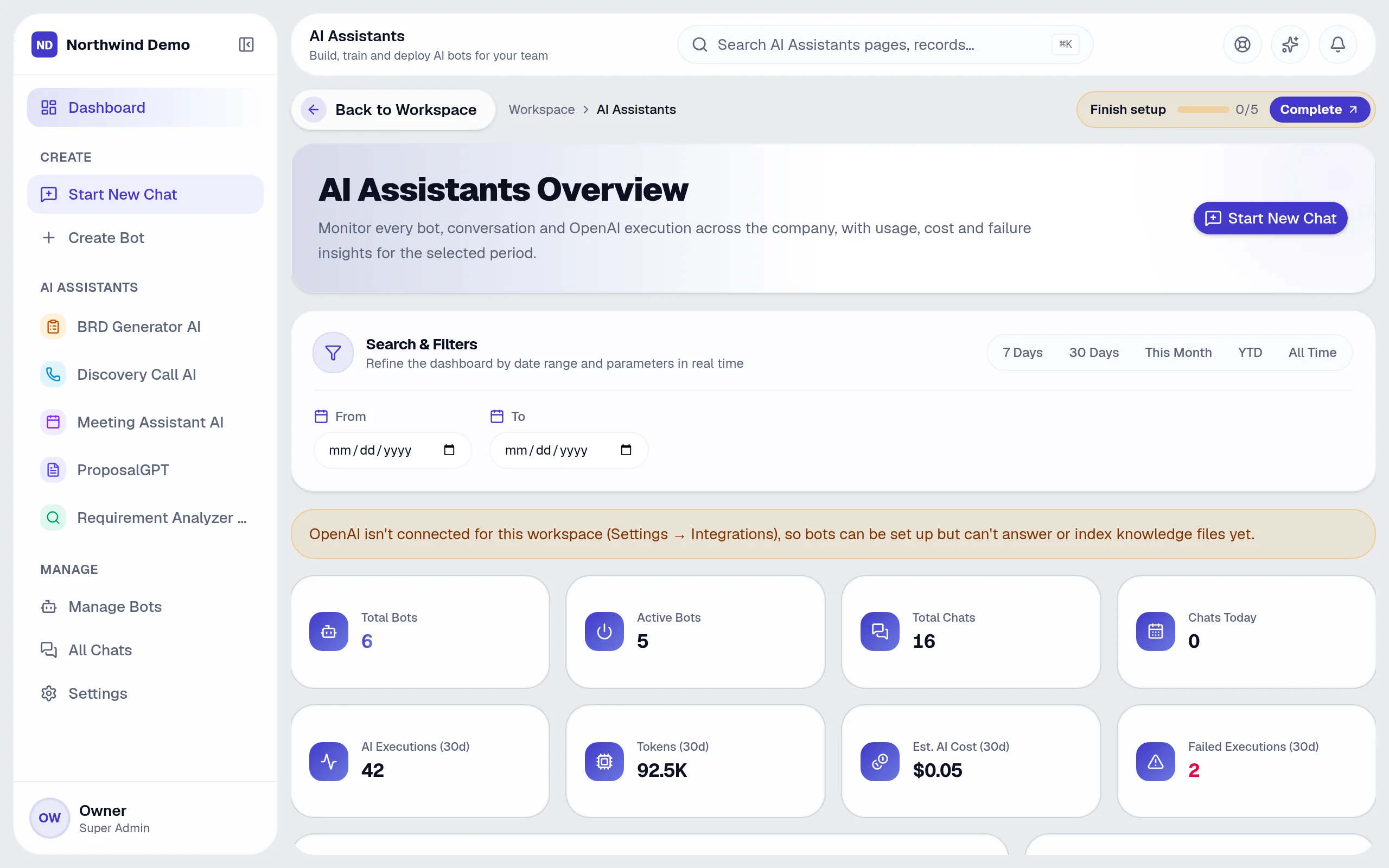Click the Finish setup progress bar
This screenshot has width=1389, height=868.
tap(1203, 109)
